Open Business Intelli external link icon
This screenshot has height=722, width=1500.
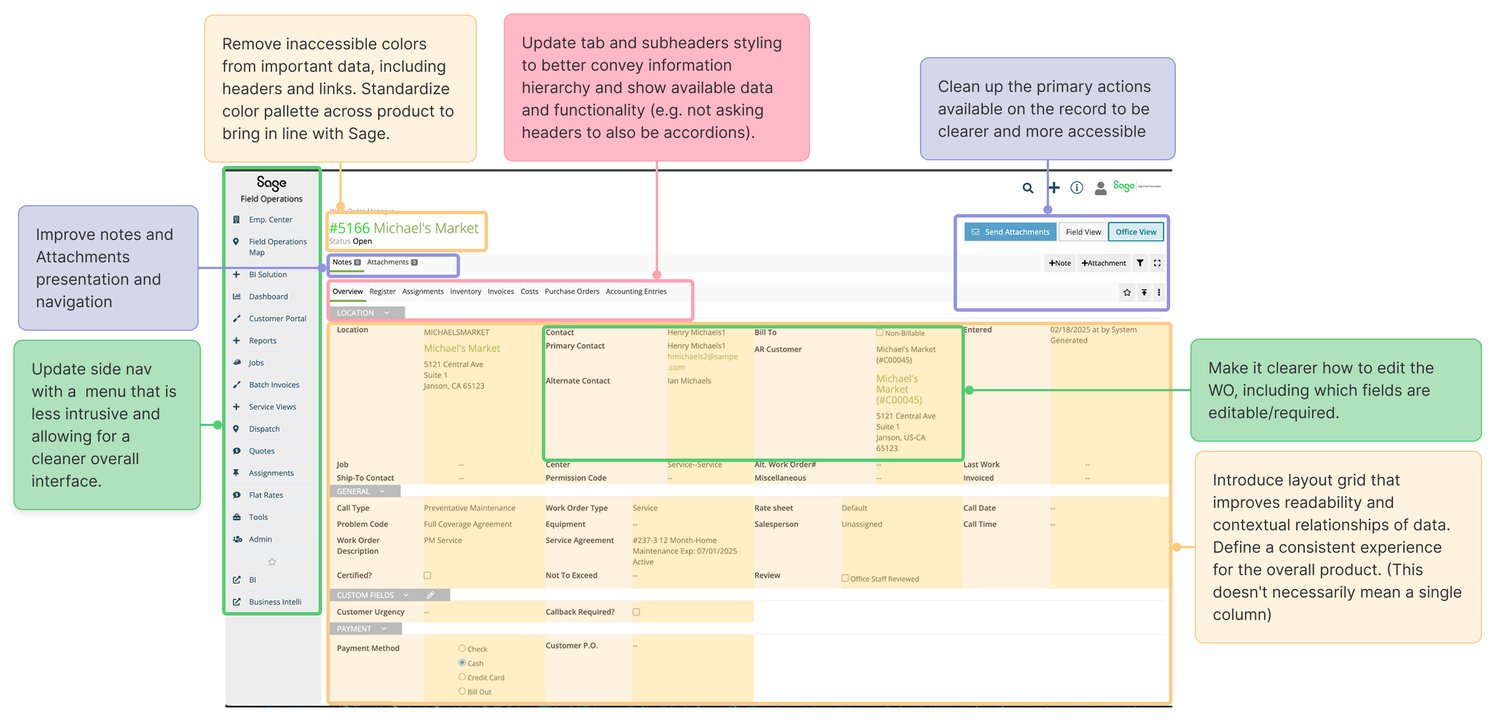point(236,602)
